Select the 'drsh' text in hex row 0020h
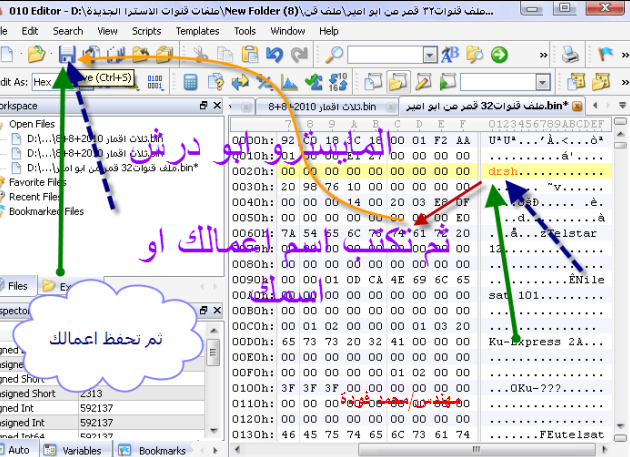 point(503,171)
